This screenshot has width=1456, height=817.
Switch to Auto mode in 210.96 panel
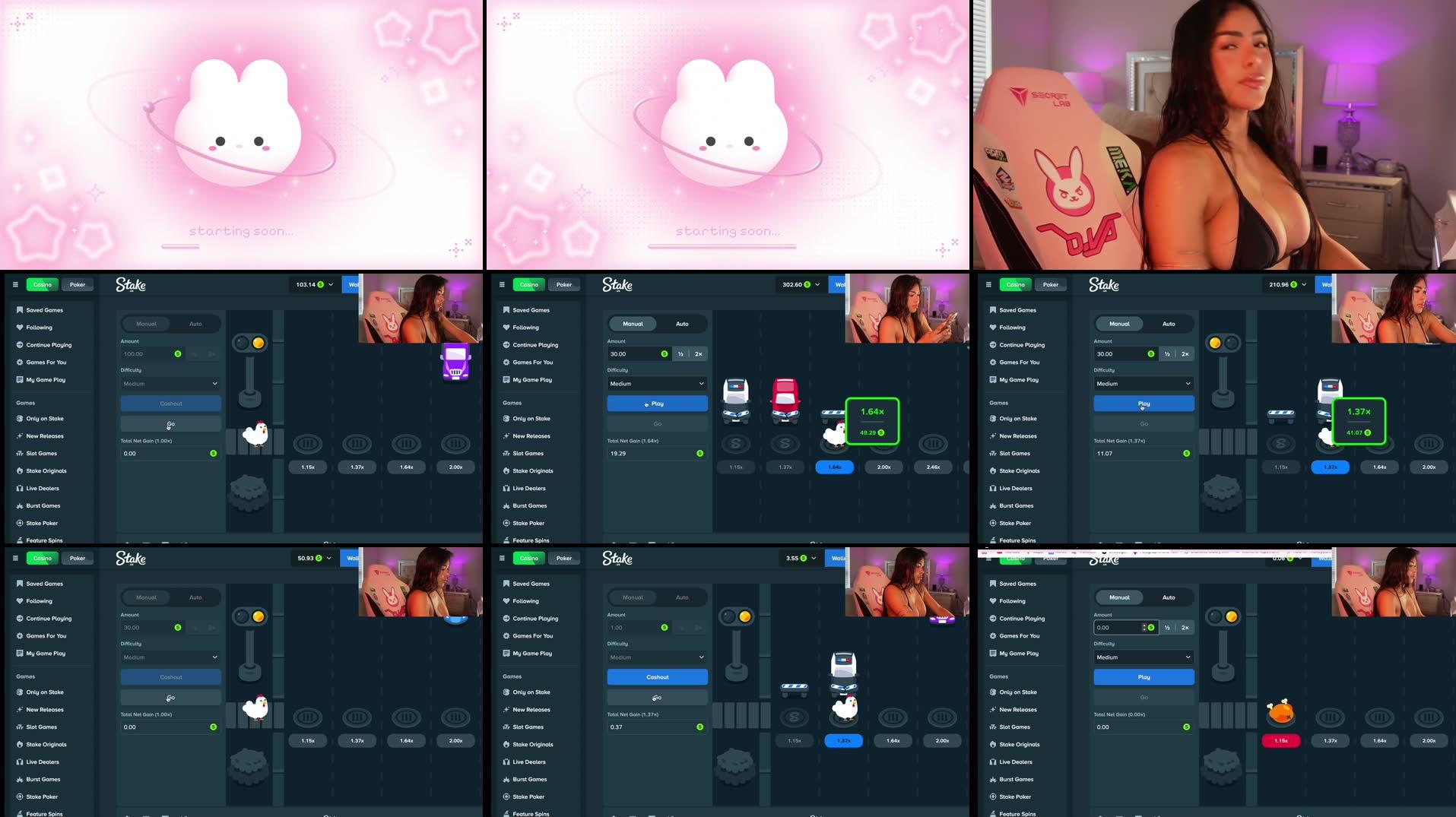(1169, 324)
